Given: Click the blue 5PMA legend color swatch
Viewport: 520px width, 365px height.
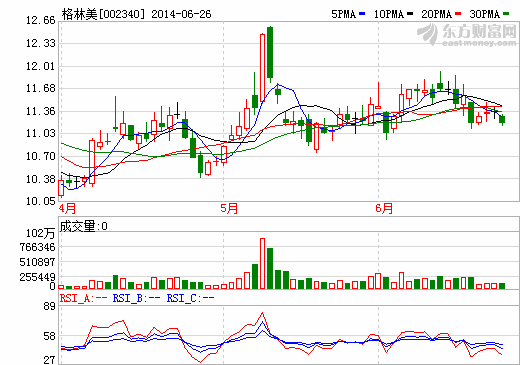Looking at the screenshot, I should 362,14.
